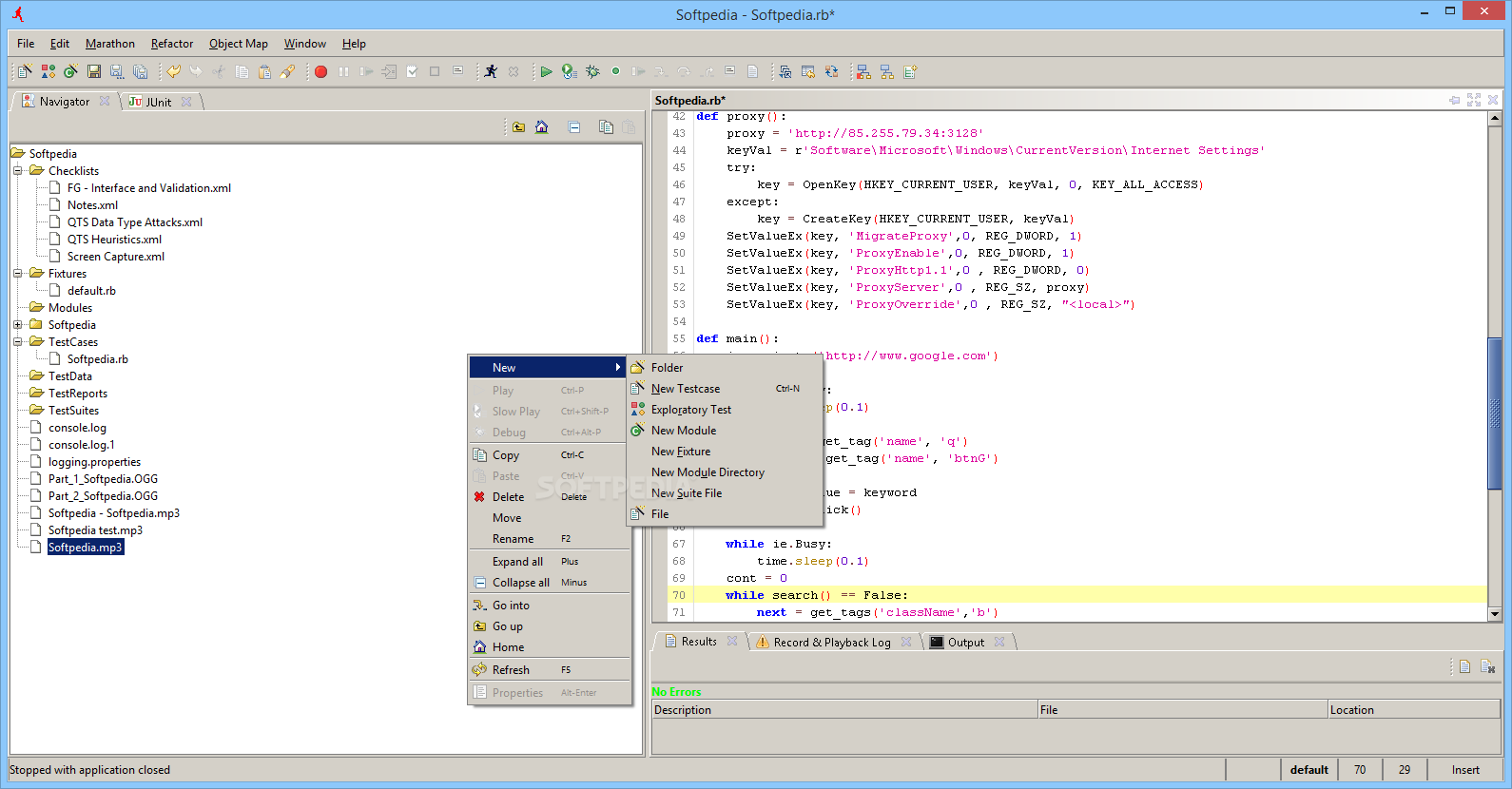
Task: Click the Location column header in Results
Action: [1414, 710]
